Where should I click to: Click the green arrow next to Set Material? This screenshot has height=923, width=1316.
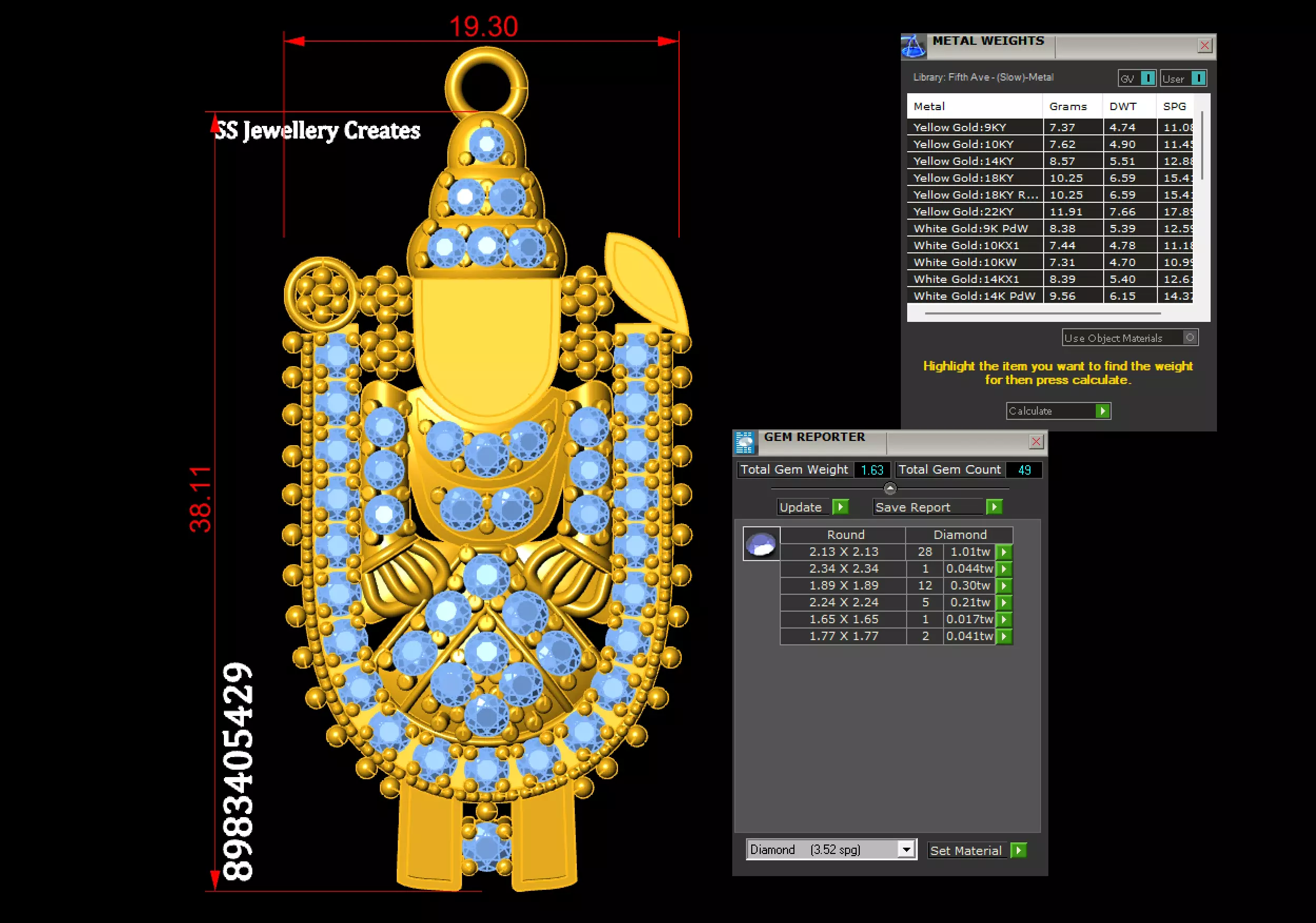[x=1018, y=850]
